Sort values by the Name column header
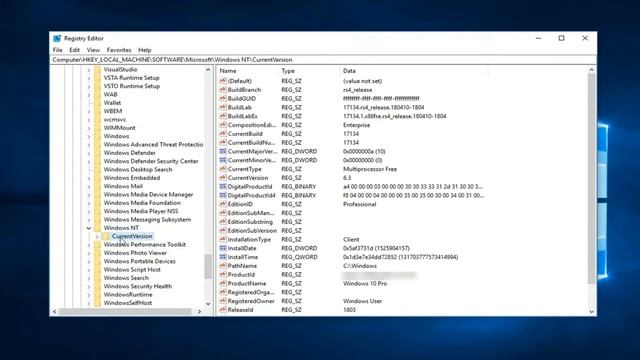Image resolution: width=640 pixels, height=360 pixels. [247, 71]
